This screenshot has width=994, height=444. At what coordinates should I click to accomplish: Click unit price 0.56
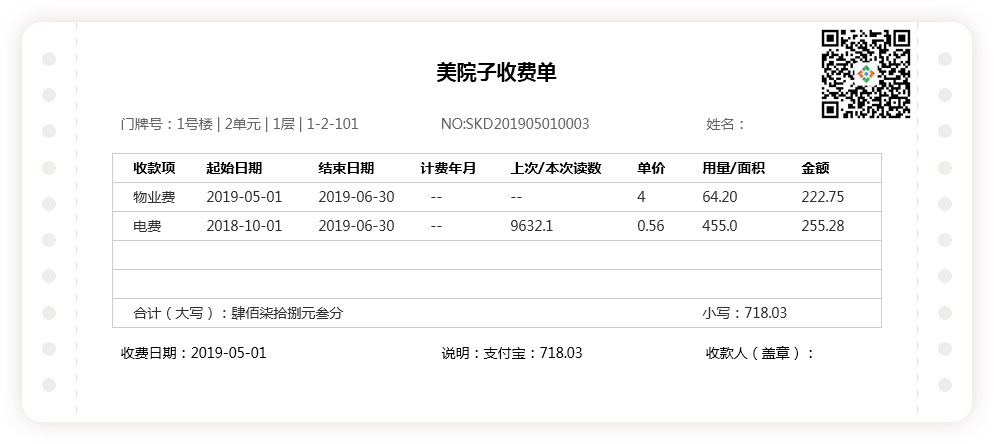[651, 226]
